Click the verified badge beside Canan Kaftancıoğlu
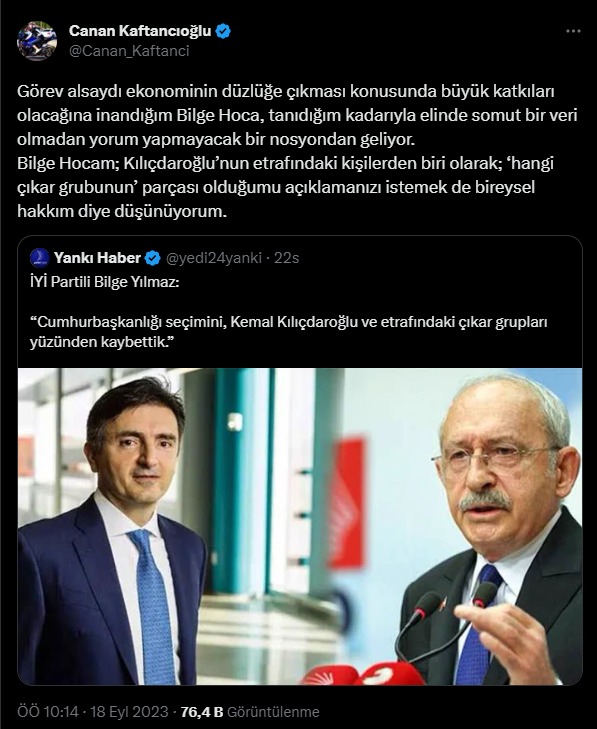This screenshot has width=597, height=729. coord(224,31)
